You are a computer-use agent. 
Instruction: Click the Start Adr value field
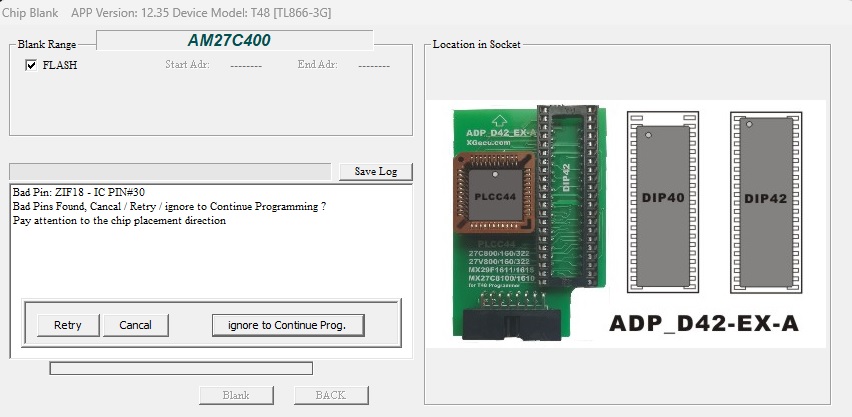coord(245,65)
